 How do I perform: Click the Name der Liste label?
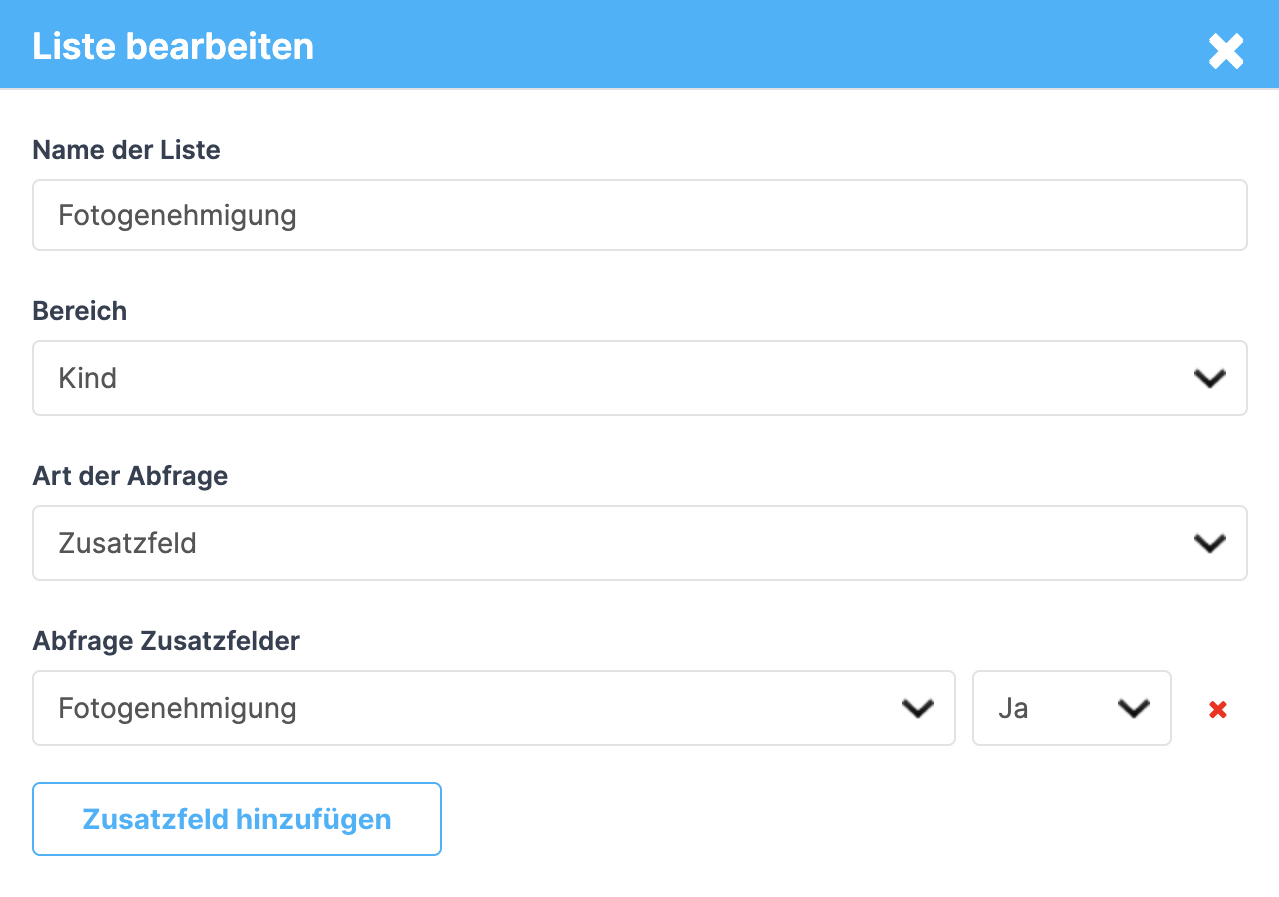point(126,150)
